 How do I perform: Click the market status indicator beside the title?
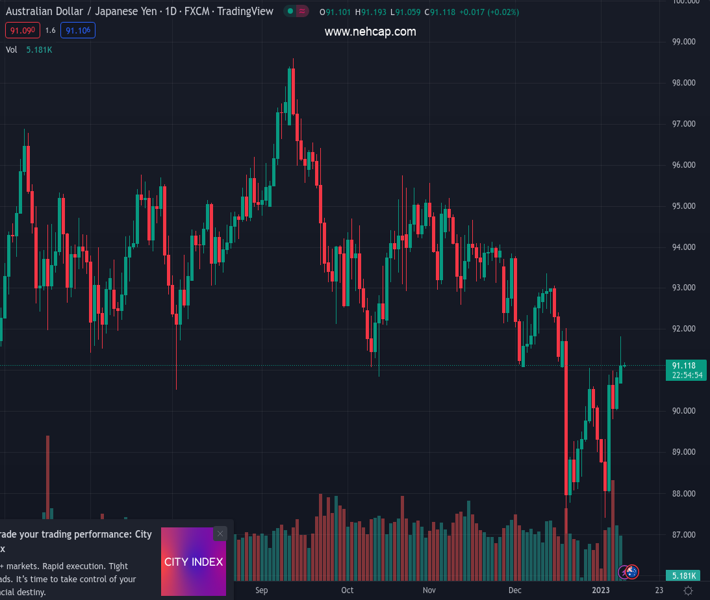297,12
